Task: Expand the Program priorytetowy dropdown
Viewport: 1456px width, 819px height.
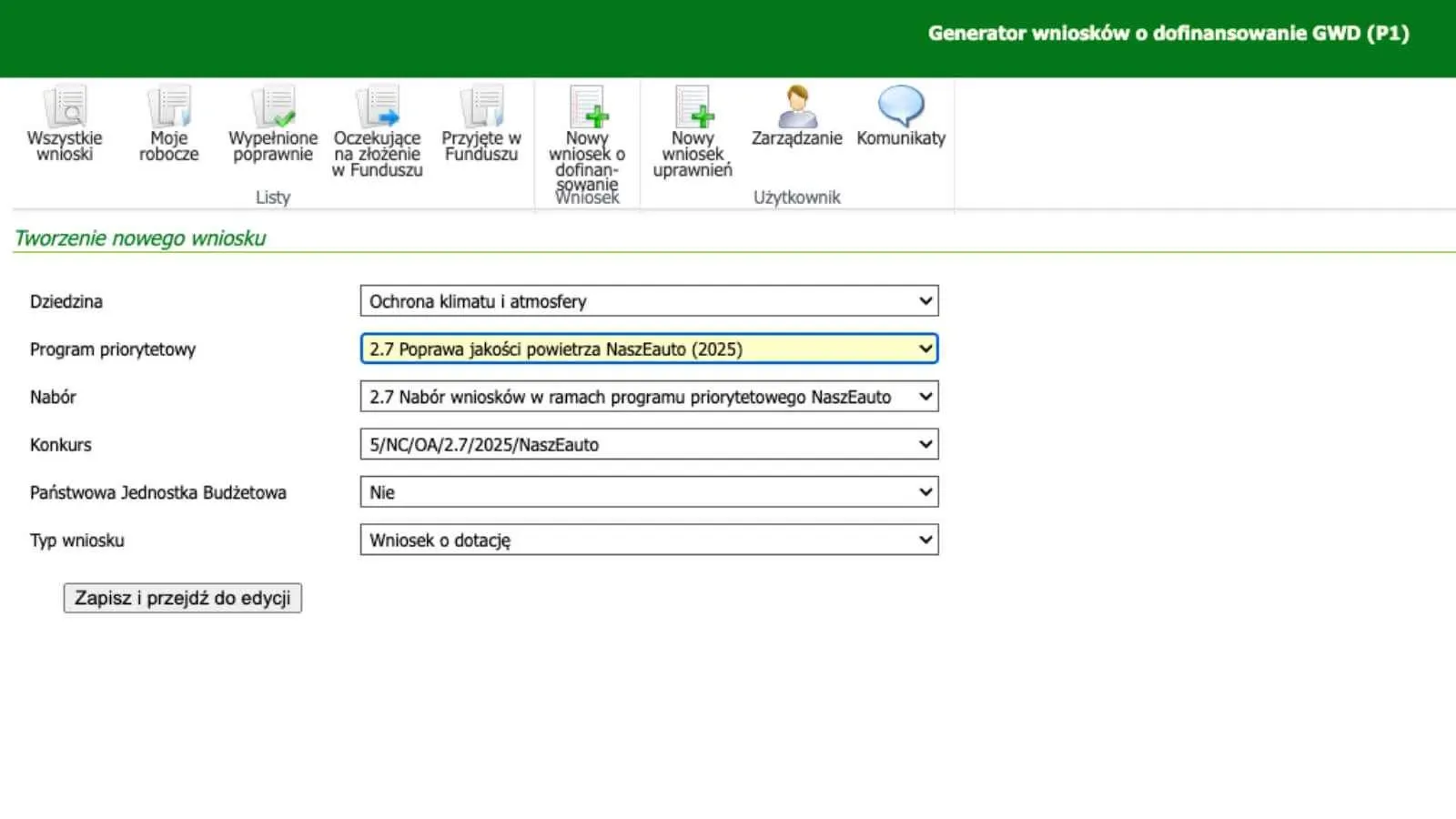Action: [649, 349]
